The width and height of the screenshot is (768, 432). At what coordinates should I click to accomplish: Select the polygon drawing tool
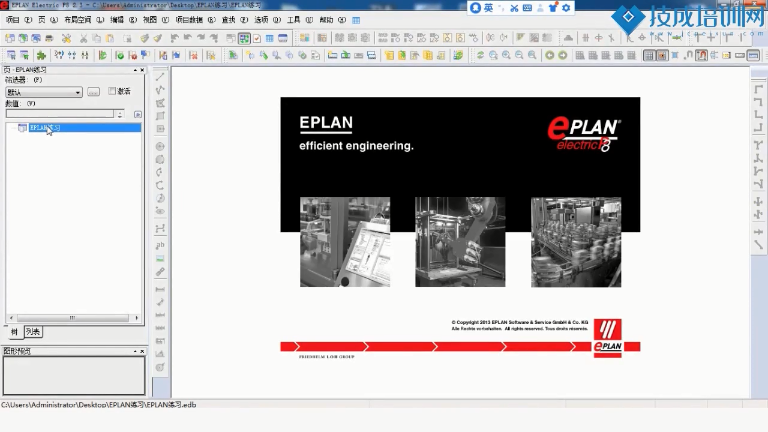tap(160, 103)
